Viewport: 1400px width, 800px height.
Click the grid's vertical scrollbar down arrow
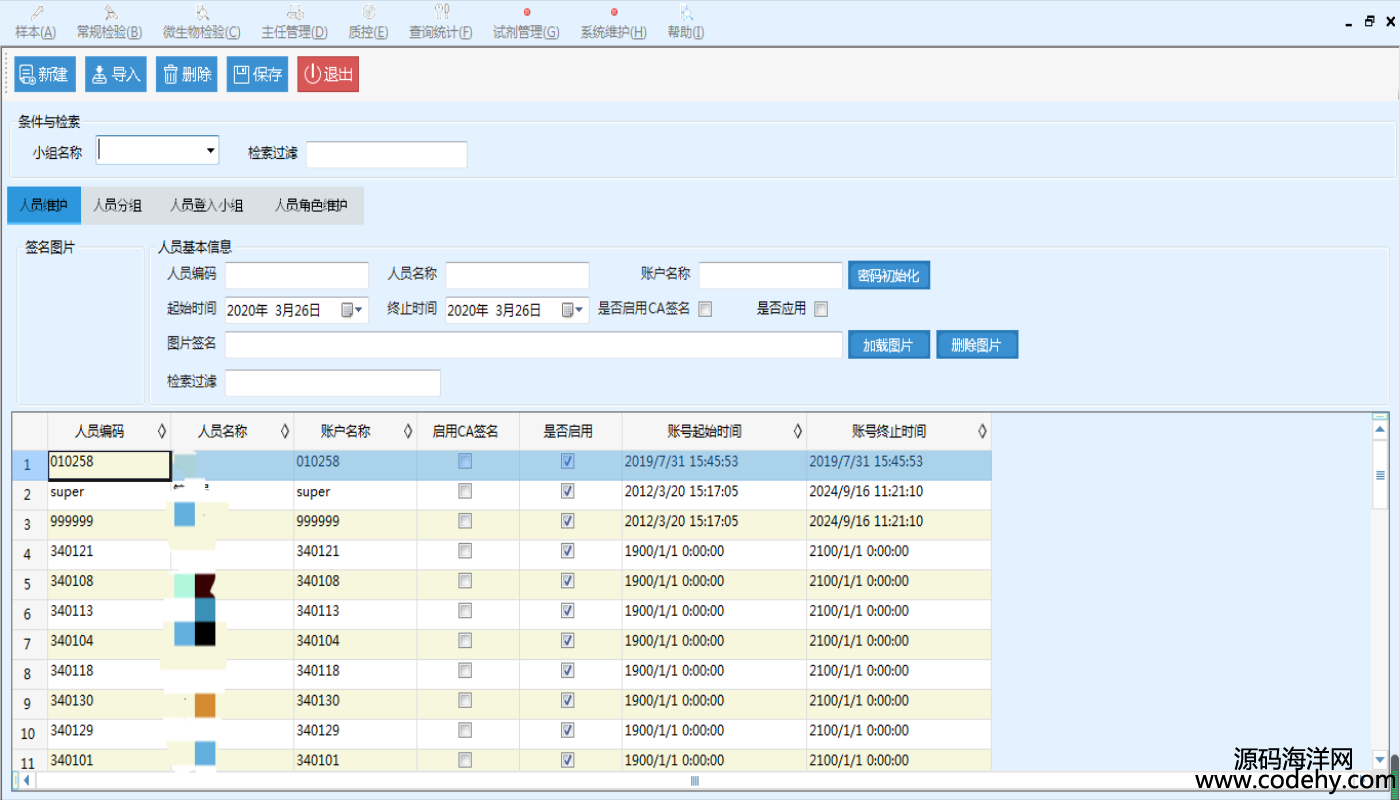pos(1381,760)
